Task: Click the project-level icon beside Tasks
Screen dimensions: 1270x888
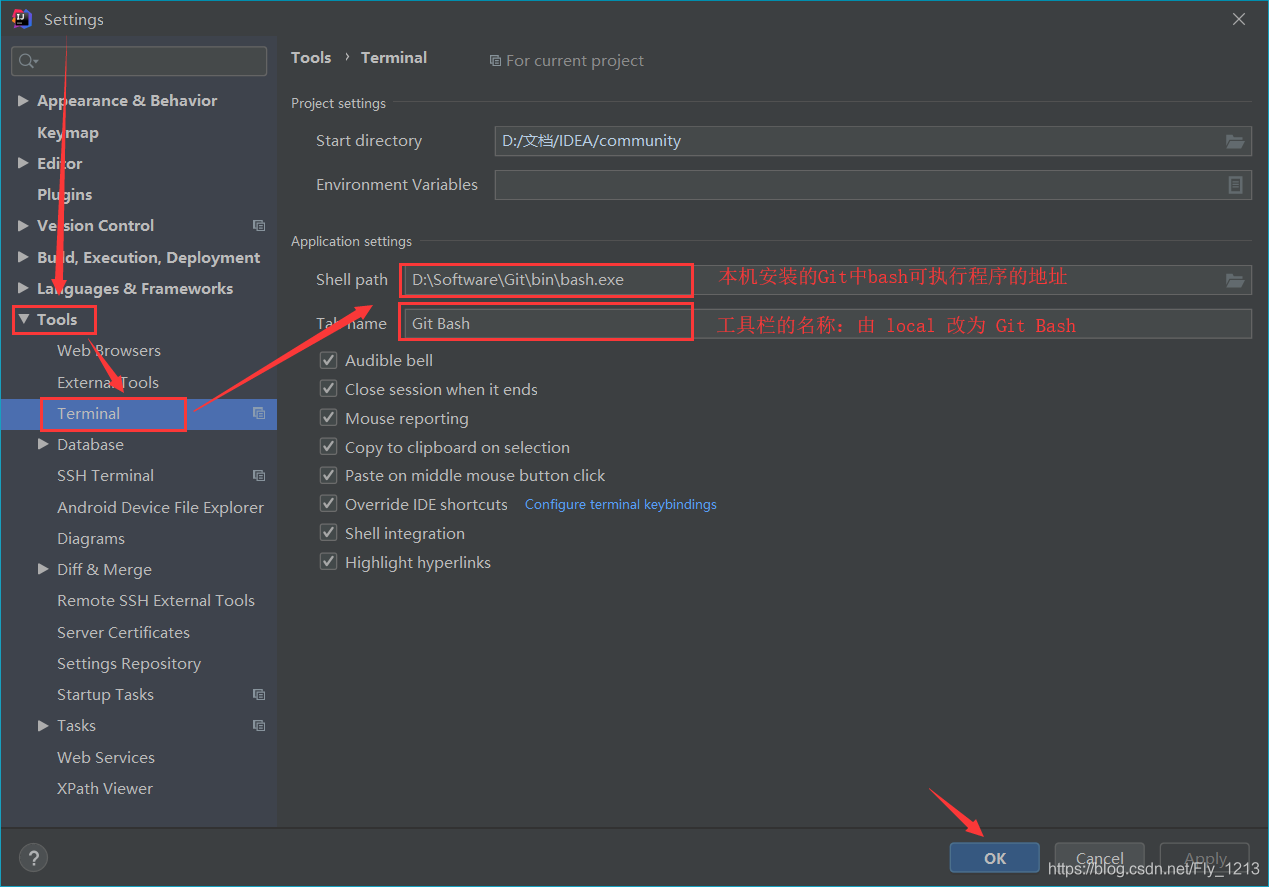Action: 259,726
